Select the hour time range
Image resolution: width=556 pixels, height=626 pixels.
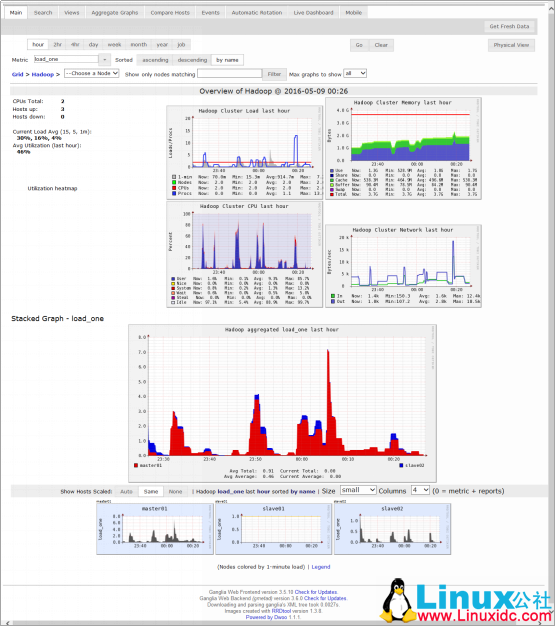coord(38,45)
